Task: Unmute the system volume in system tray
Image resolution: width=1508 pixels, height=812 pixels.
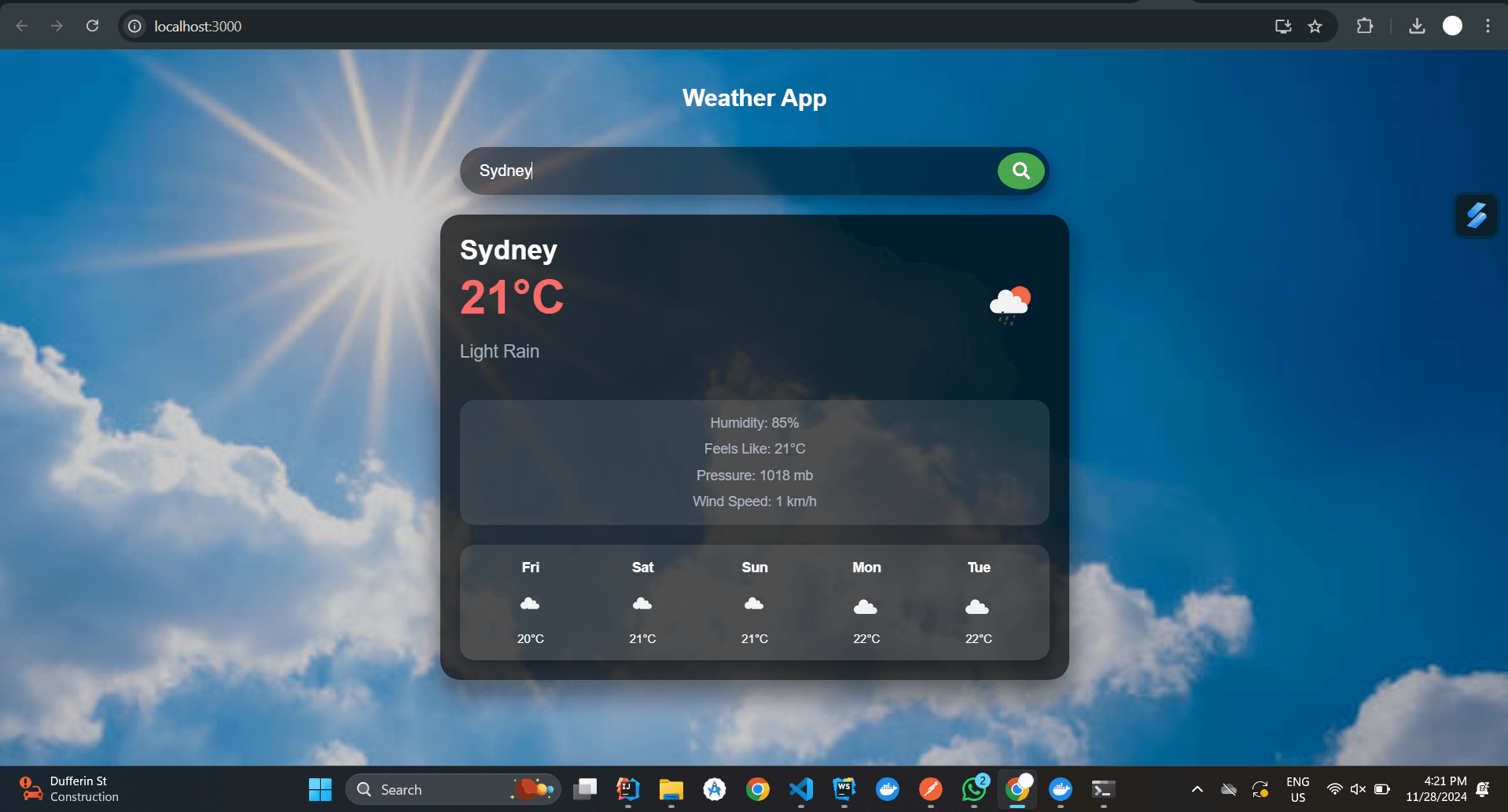Action: (1359, 789)
